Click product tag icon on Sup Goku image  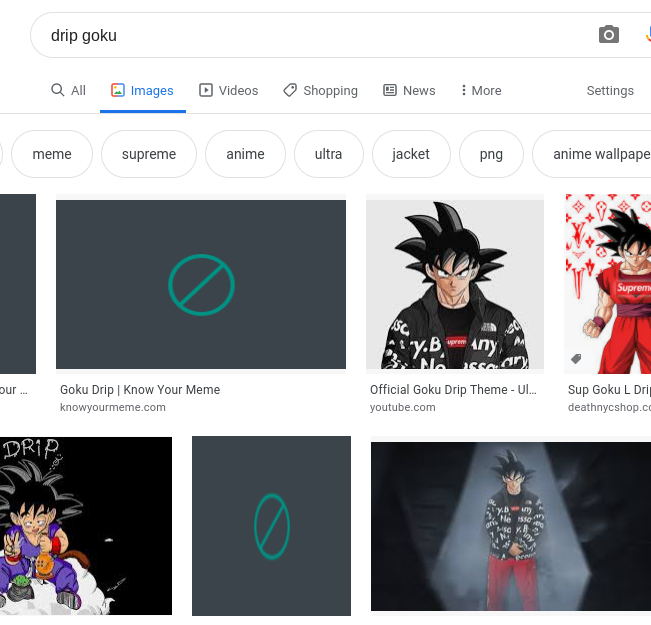point(576,359)
